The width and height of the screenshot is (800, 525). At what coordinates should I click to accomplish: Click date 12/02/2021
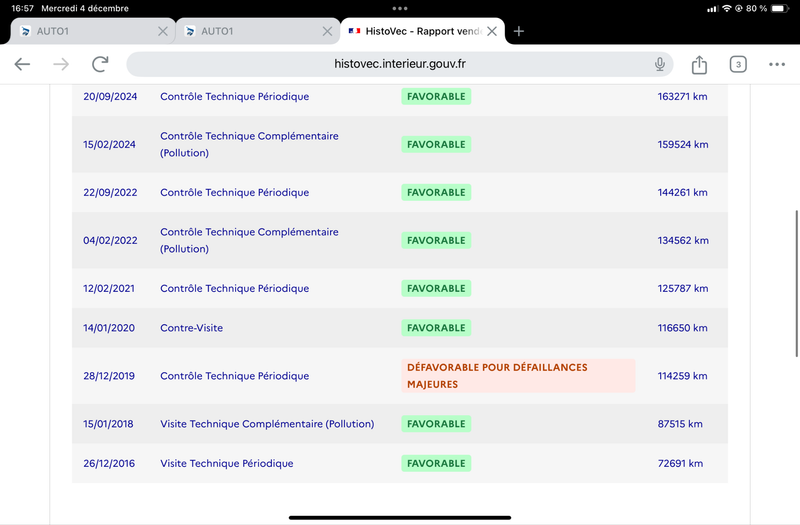(109, 288)
